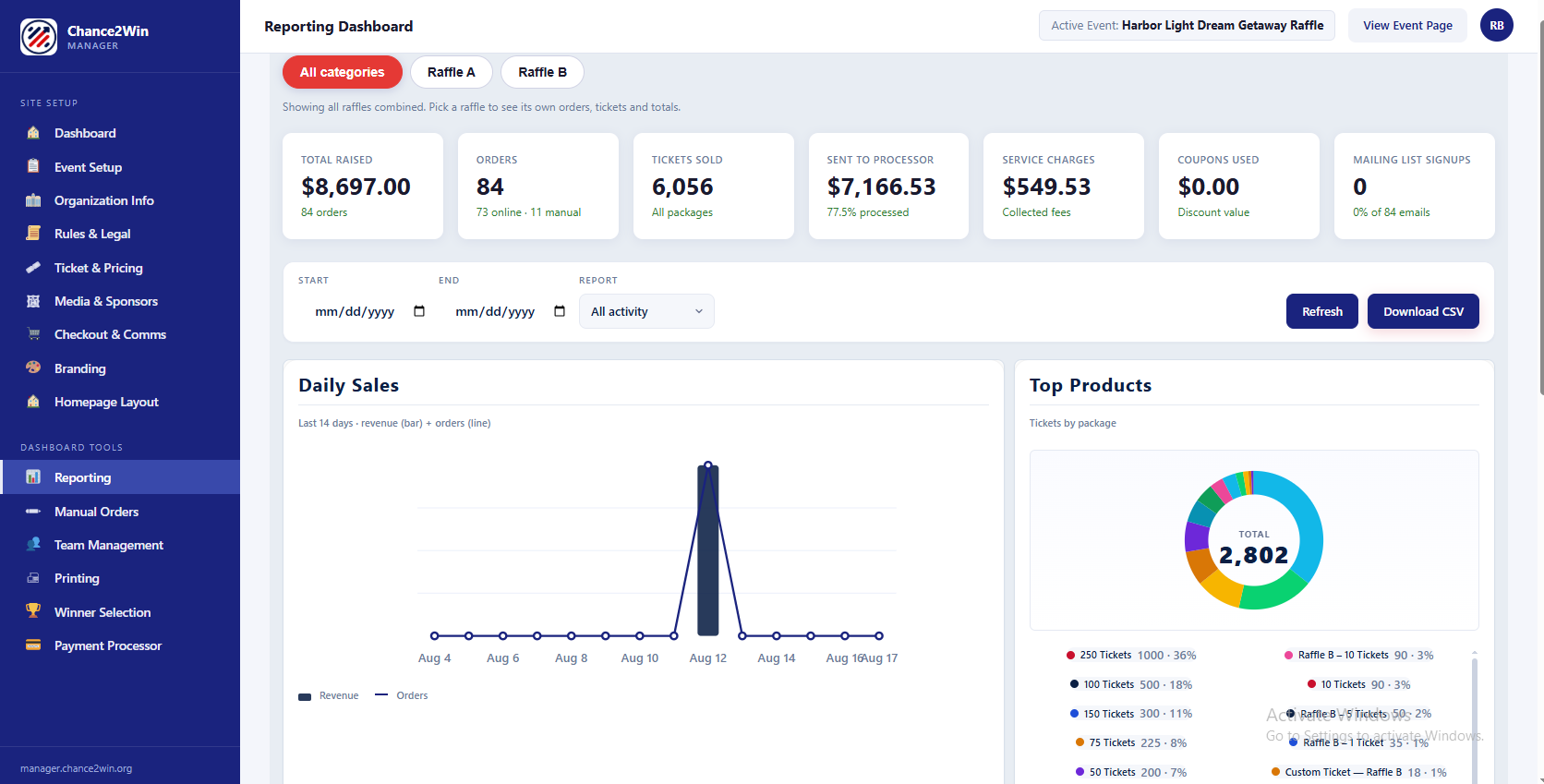
Task: Click the Checkout & Comms cart icon
Action: pyautogui.click(x=33, y=334)
